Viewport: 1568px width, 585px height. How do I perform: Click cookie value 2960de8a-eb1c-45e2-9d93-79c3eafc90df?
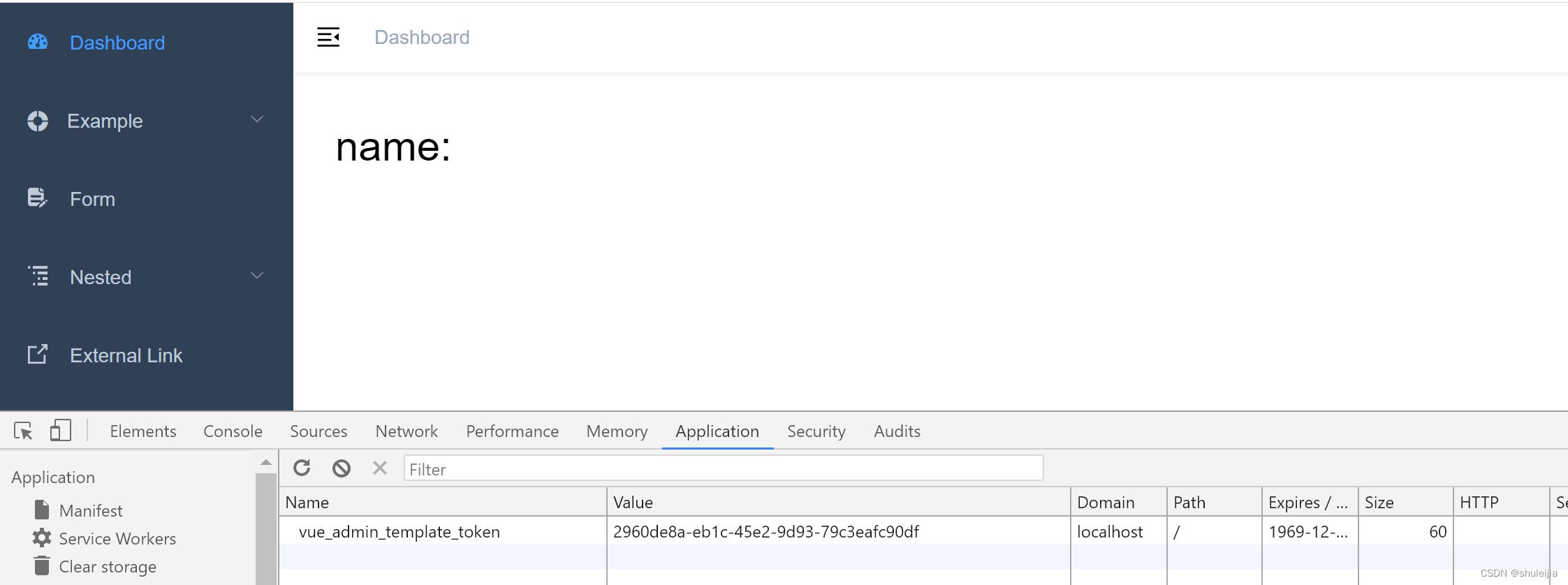click(x=766, y=531)
